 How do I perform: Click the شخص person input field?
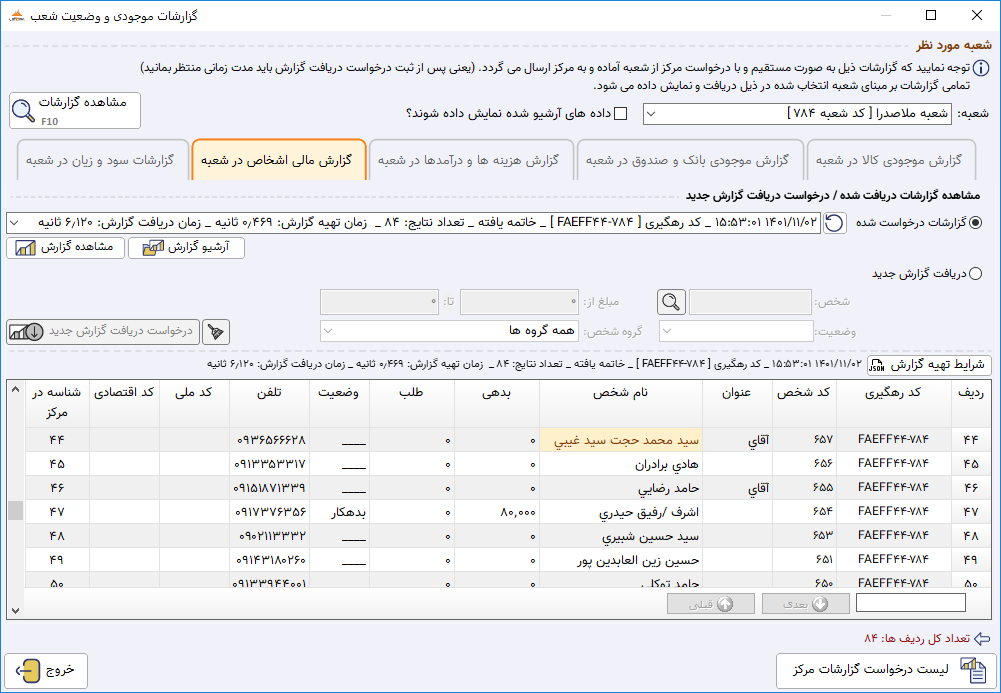click(x=751, y=302)
